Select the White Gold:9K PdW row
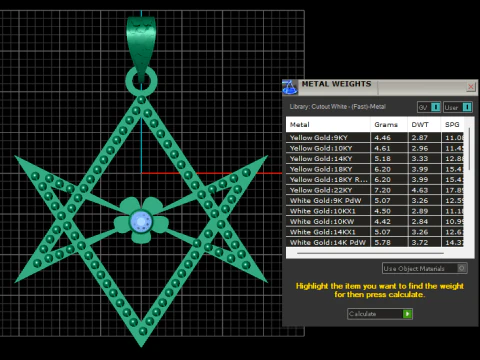 [x=375, y=200]
